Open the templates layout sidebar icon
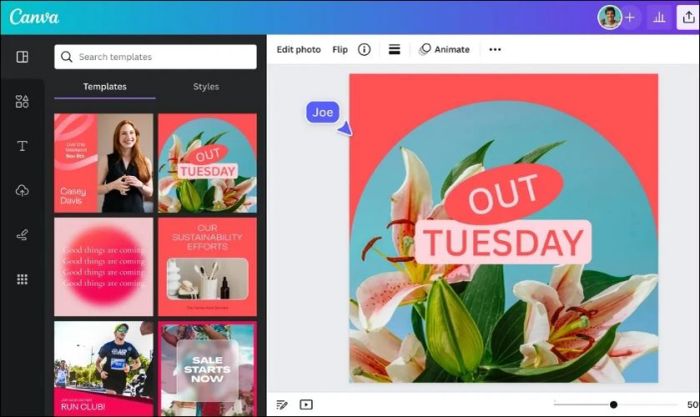The image size is (700, 417). [x=22, y=57]
